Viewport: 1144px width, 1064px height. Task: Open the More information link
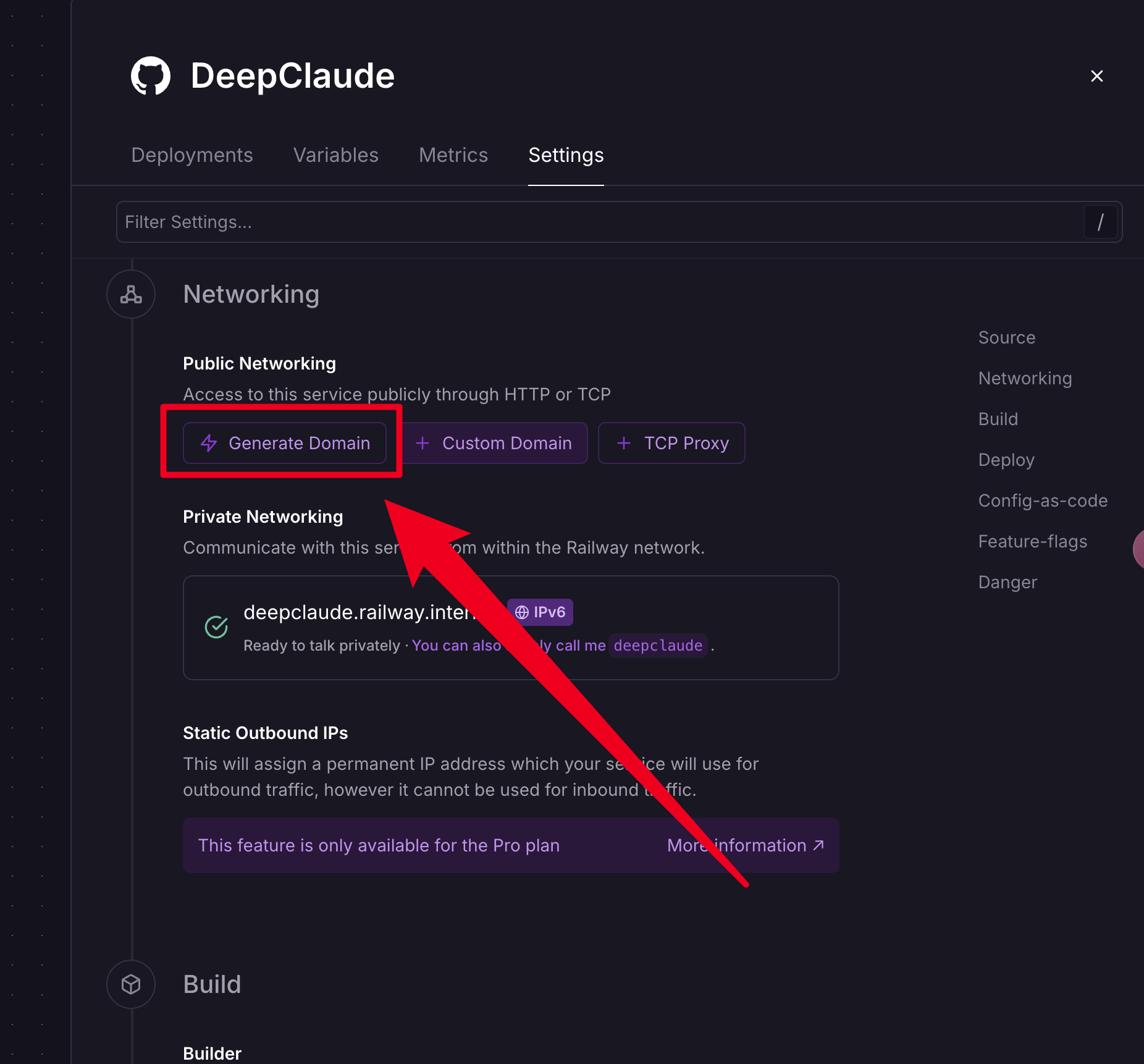746,845
